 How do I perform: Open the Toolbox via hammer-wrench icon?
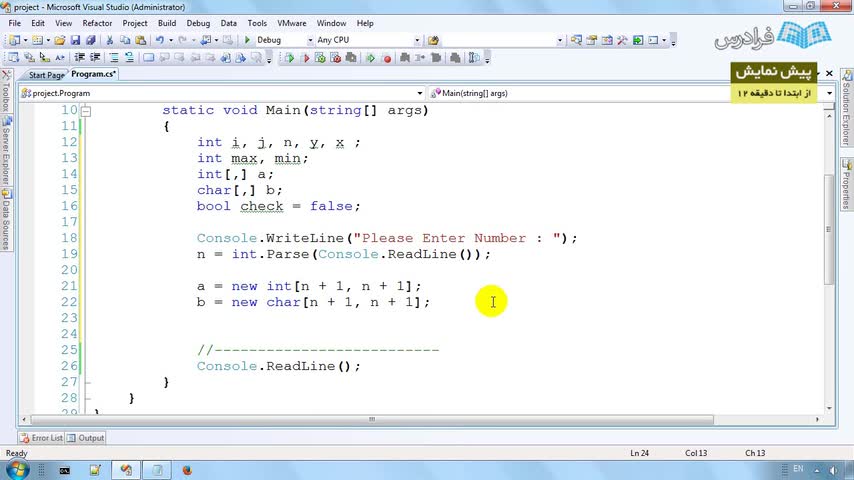622,40
